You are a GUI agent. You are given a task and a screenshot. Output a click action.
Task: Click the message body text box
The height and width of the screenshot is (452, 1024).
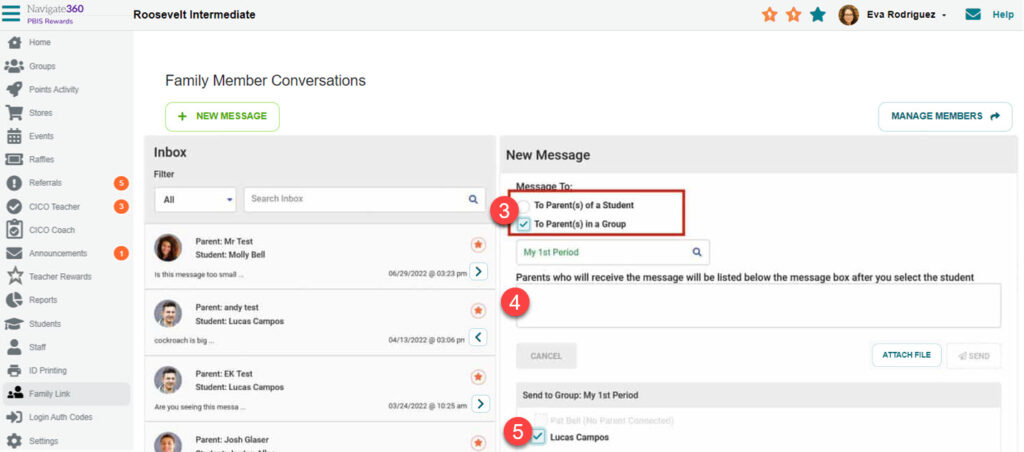[x=758, y=306]
